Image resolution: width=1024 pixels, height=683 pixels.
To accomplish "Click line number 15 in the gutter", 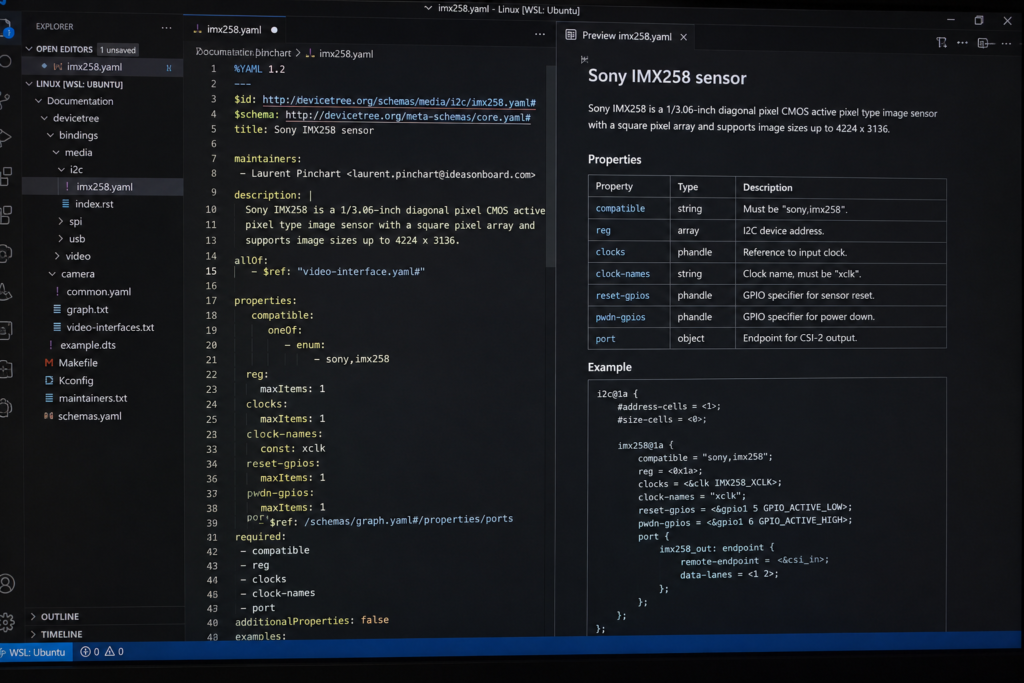I will tap(211, 271).
